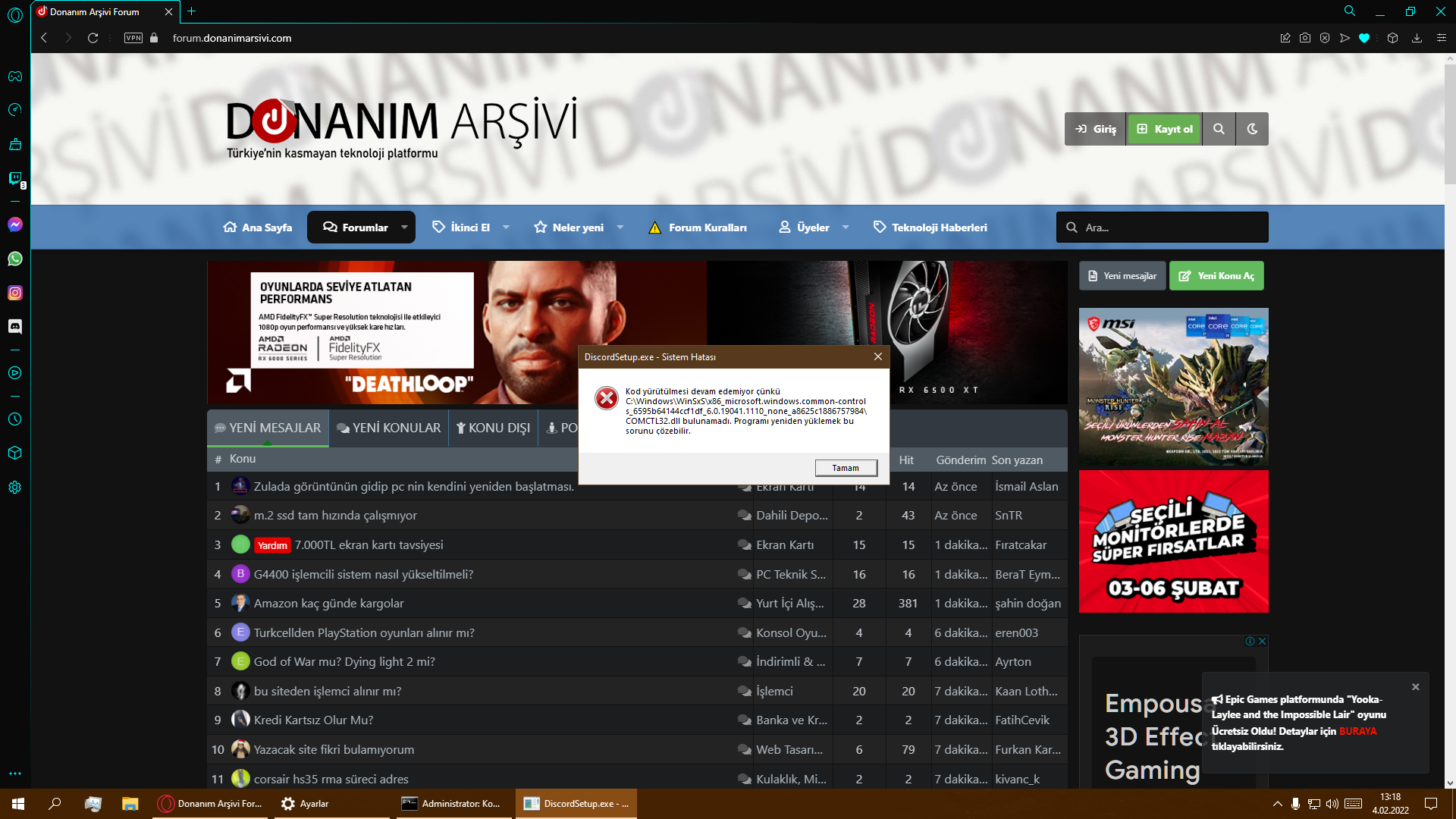Screen dimensions: 1456x819
Task: Expand the Forumlar dropdown arrow
Action: (x=404, y=227)
